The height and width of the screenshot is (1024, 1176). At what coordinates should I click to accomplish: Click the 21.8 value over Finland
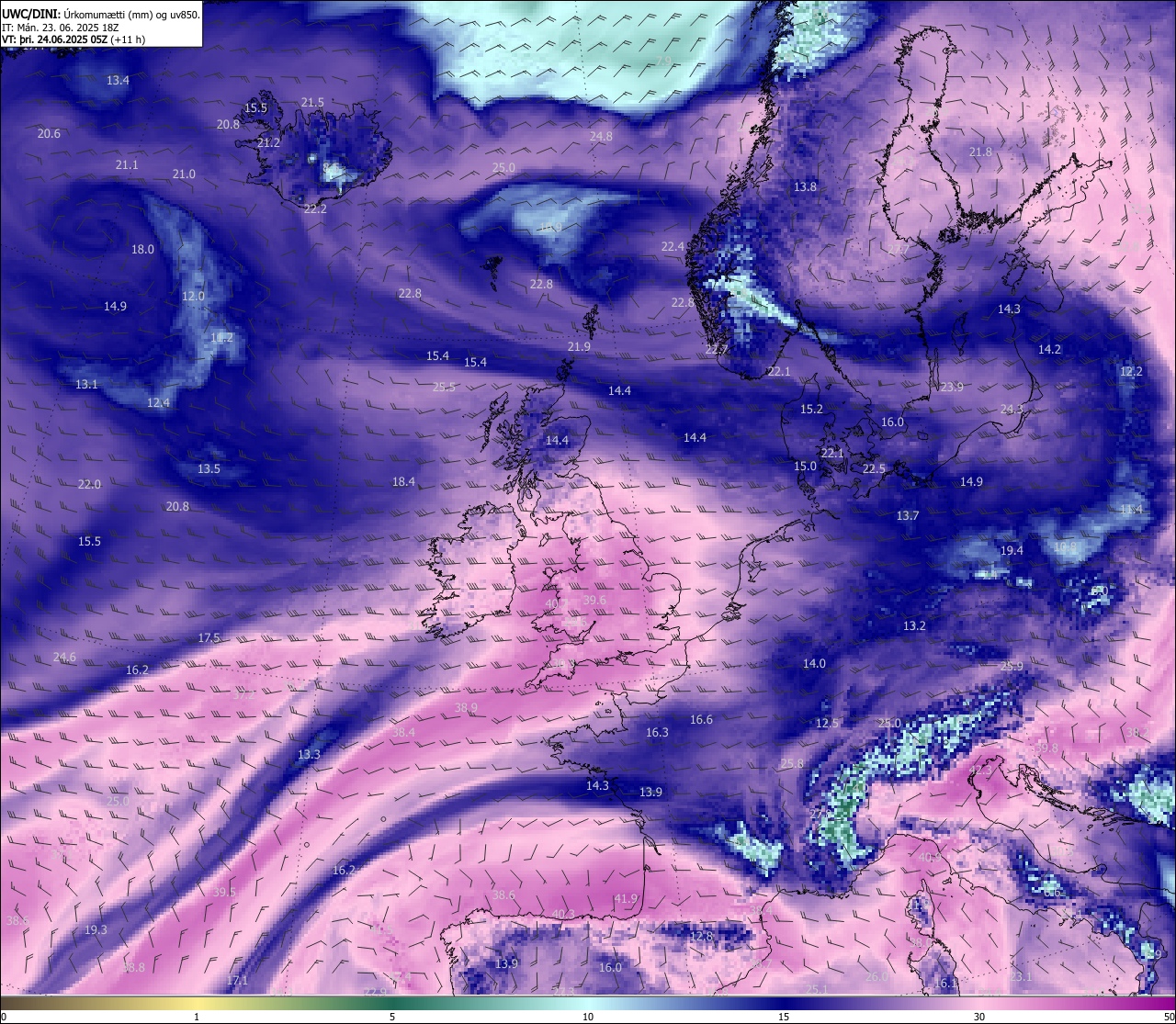980,152
